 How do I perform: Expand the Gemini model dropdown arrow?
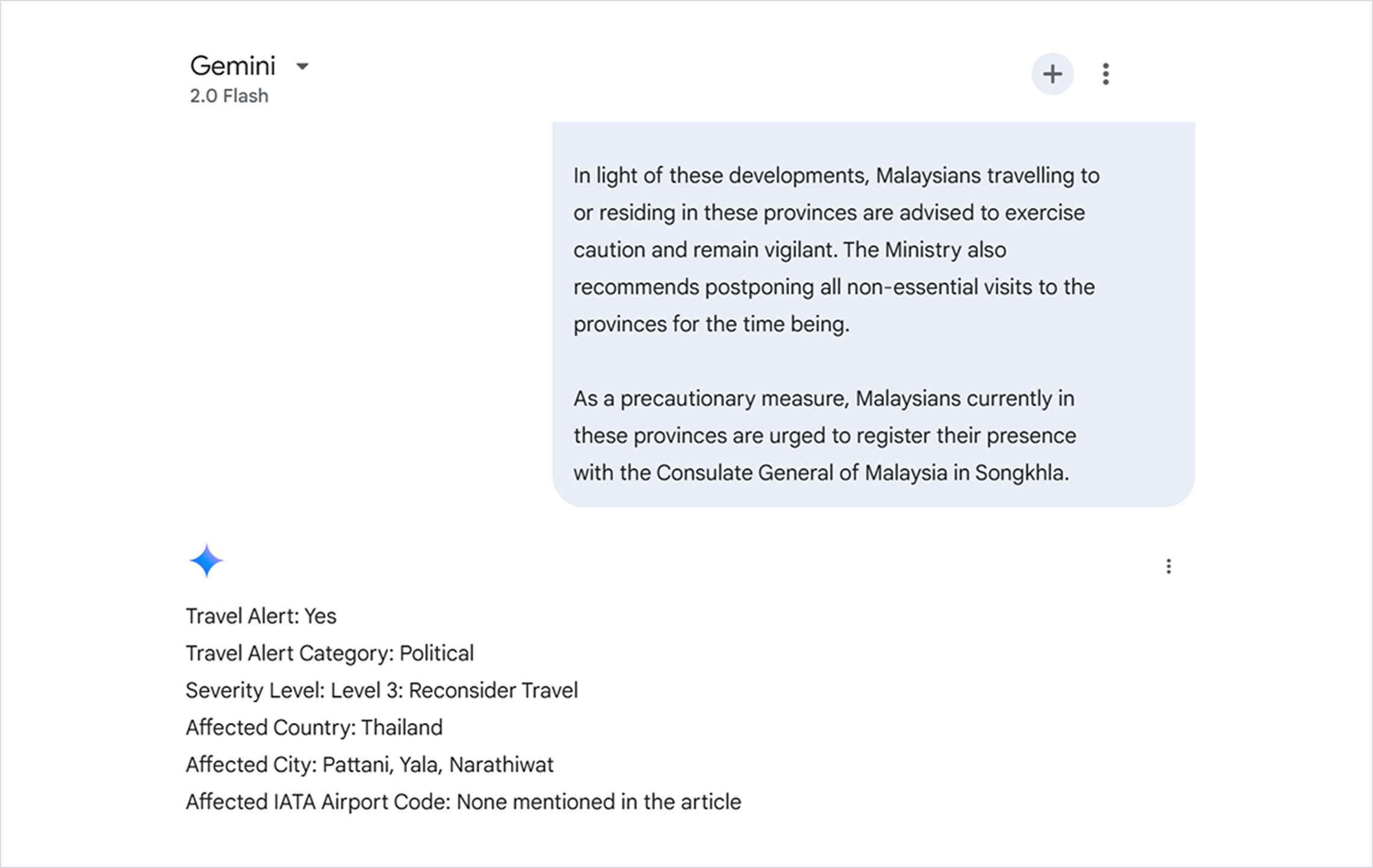pyautogui.click(x=302, y=66)
